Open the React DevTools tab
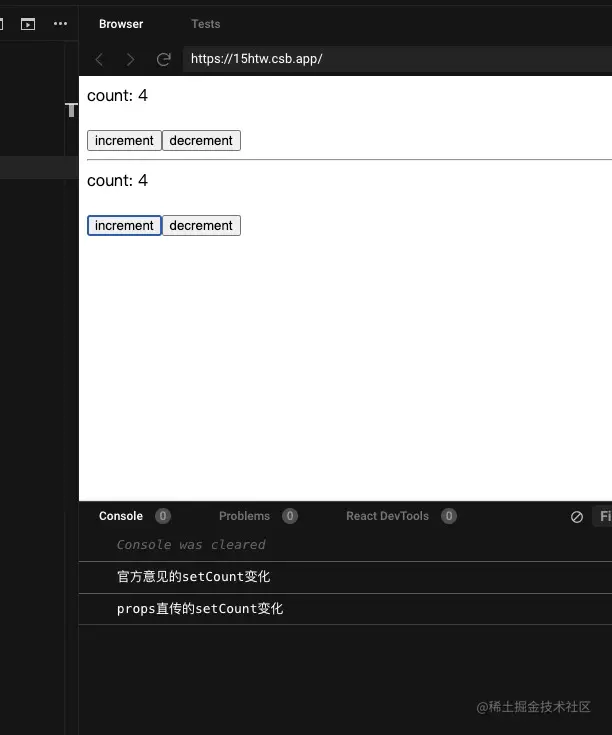Screen dimensions: 612x735 point(387,516)
